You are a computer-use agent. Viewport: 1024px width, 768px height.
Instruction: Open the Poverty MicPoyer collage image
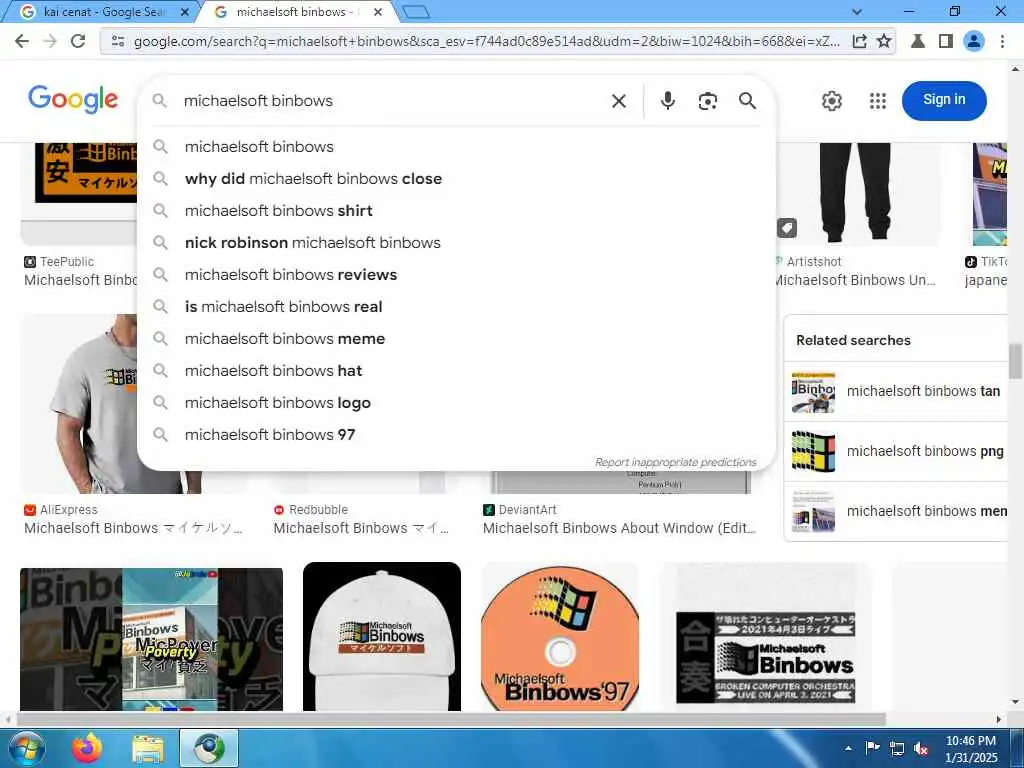pos(152,639)
